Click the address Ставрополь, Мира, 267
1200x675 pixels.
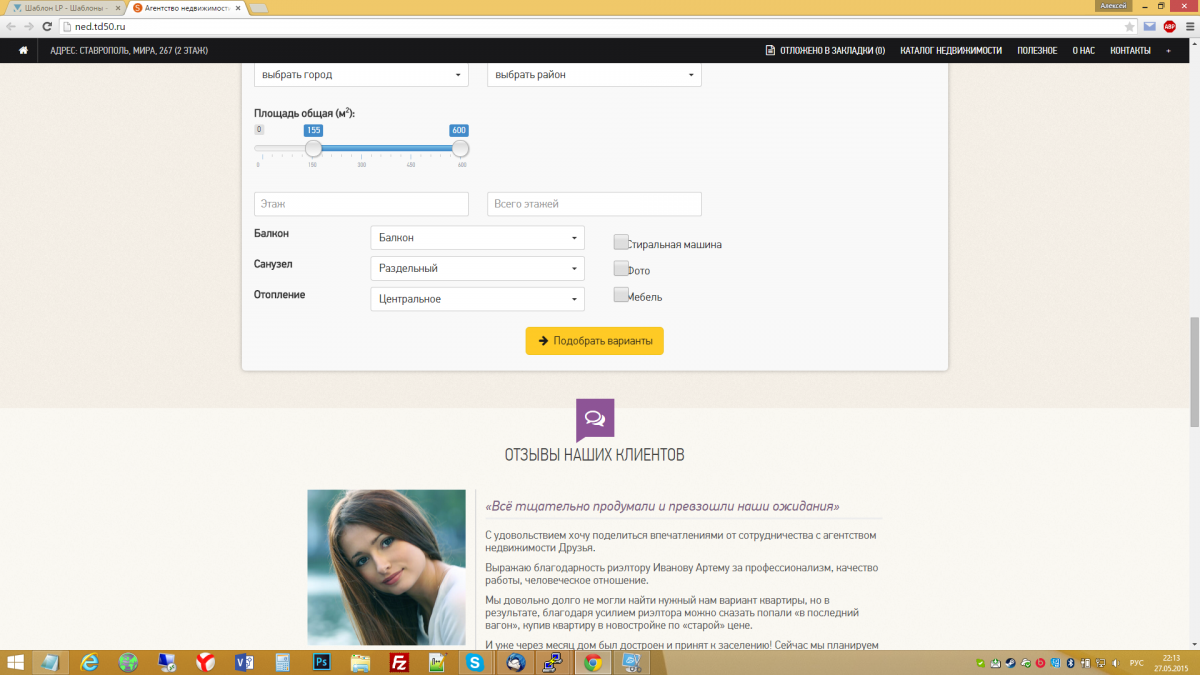[129, 50]
